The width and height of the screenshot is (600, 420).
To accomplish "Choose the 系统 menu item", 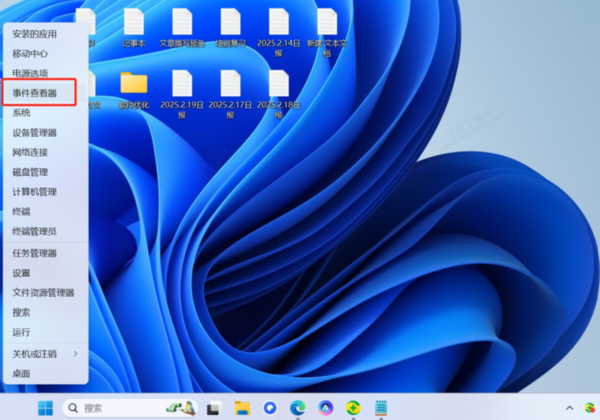I will 46,113.
